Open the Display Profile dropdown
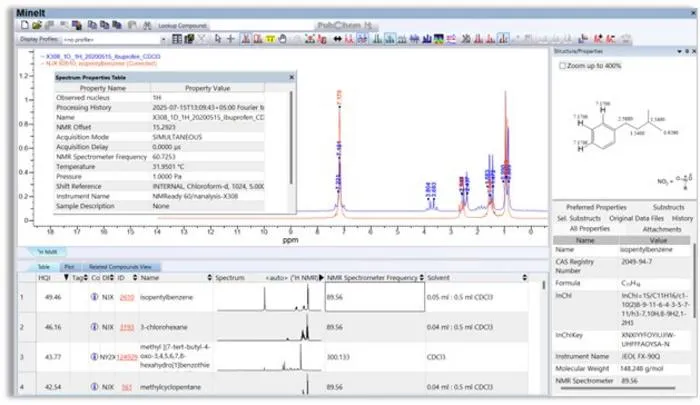The image size is (700, 405). coord(163,40)
